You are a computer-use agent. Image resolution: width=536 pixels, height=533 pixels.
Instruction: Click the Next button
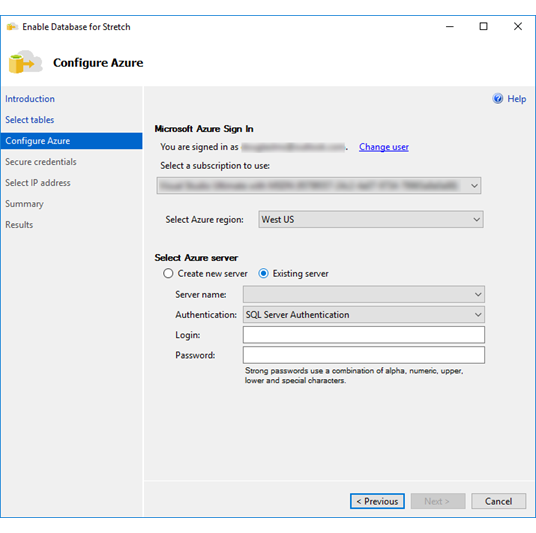(438, 501)
